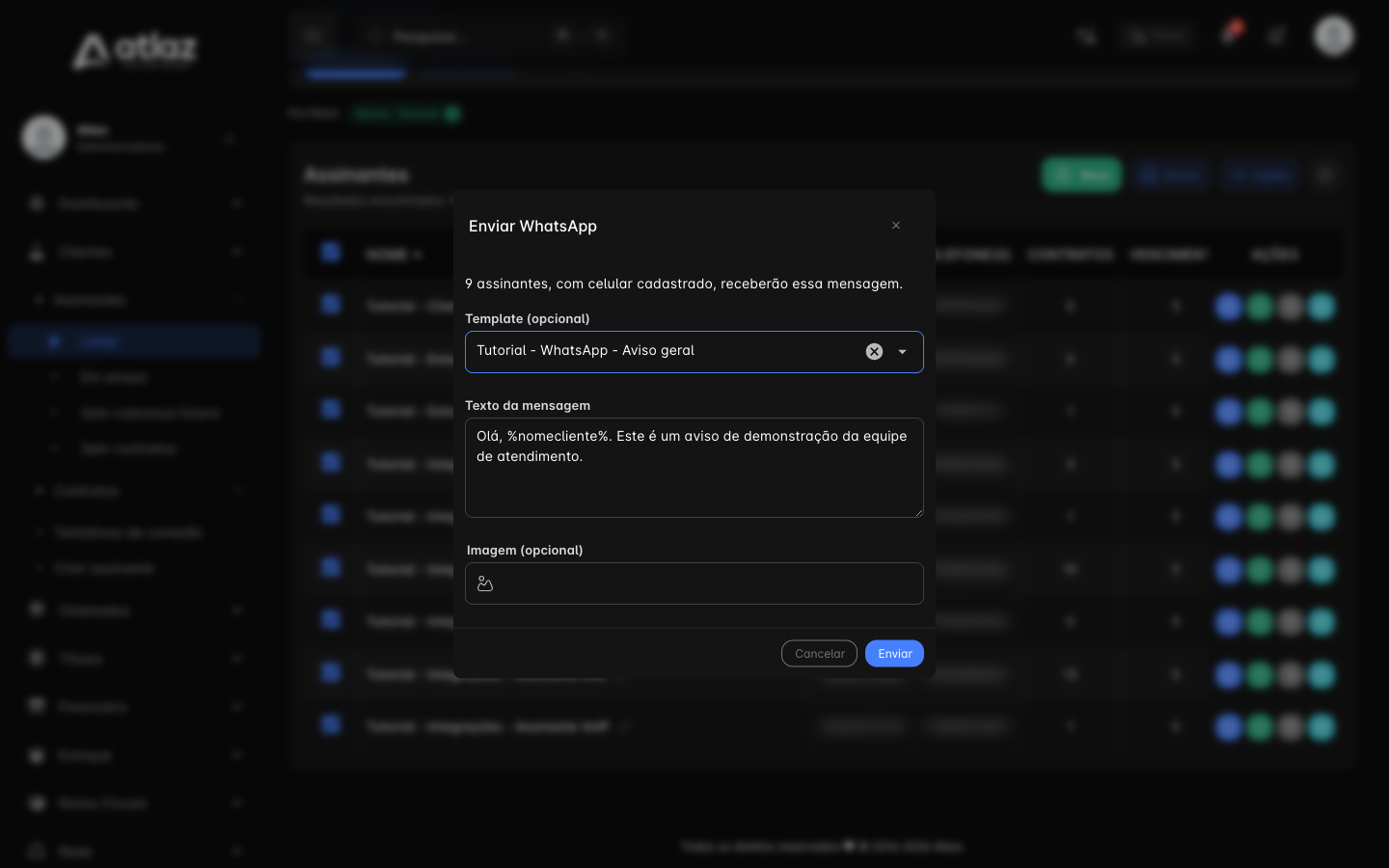Click the Template field showing Aviso geral
This screenshot has height=868, width=1389.
tap(694, 352)
